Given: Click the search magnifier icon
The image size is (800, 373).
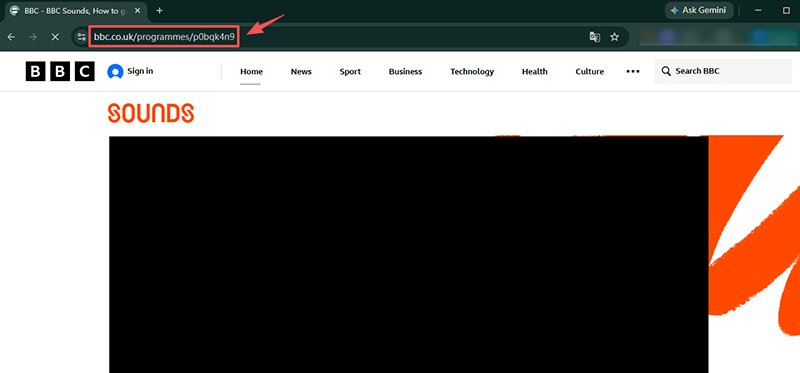Looking at the screenshot, I should 666,71.
